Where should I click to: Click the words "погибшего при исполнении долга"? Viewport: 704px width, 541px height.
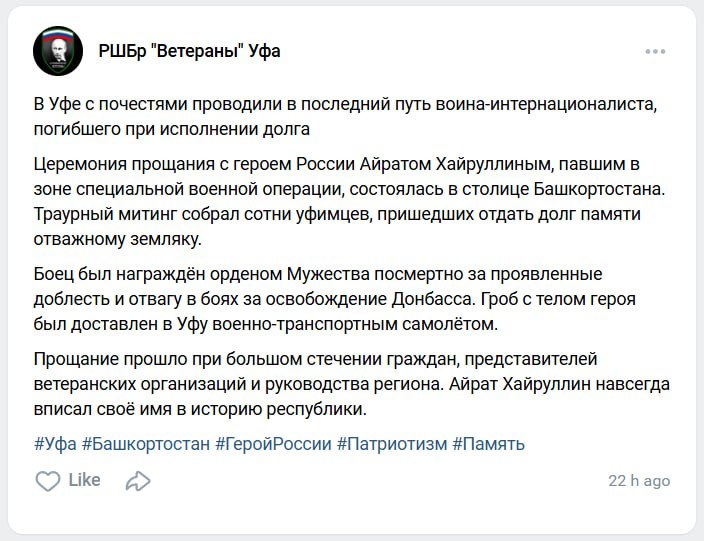tap(172, 128)
